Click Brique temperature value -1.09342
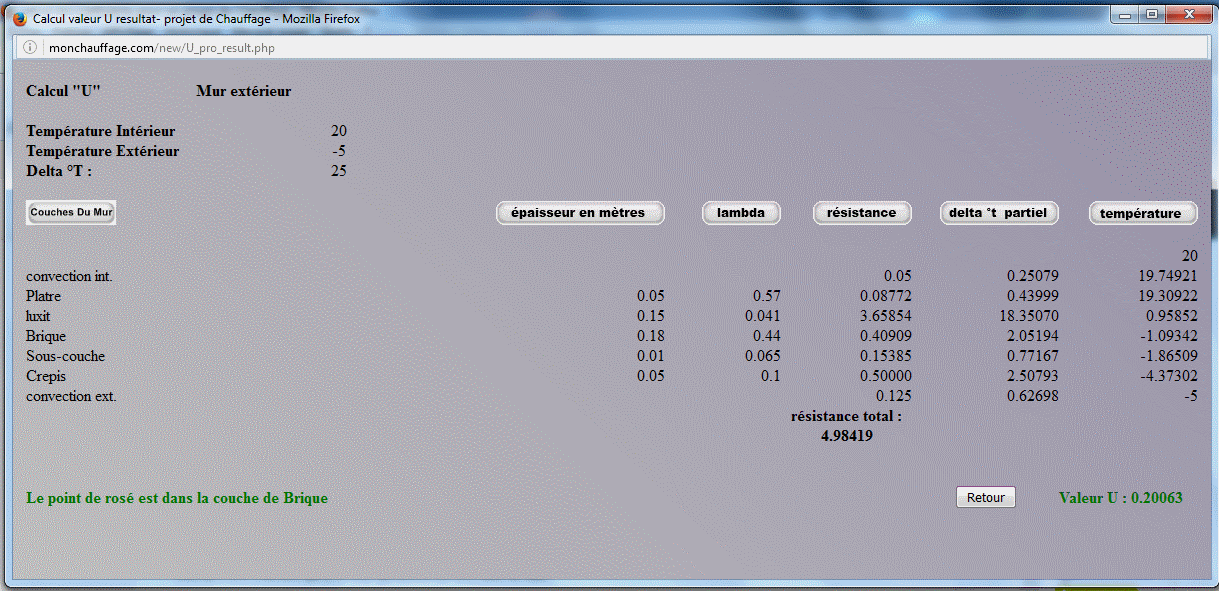 tap(1170, 336)
